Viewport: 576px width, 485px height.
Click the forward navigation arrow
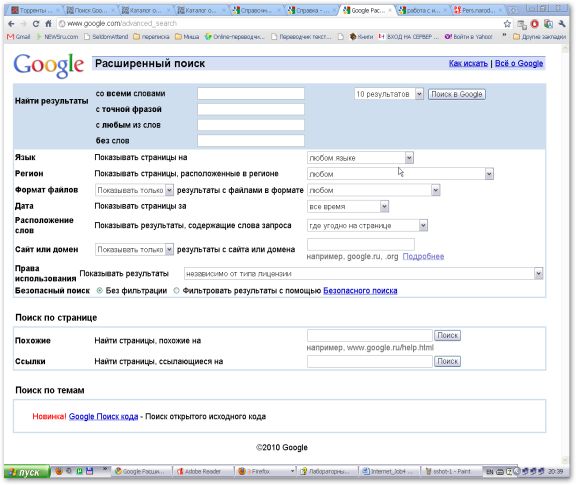click(24, 24)
